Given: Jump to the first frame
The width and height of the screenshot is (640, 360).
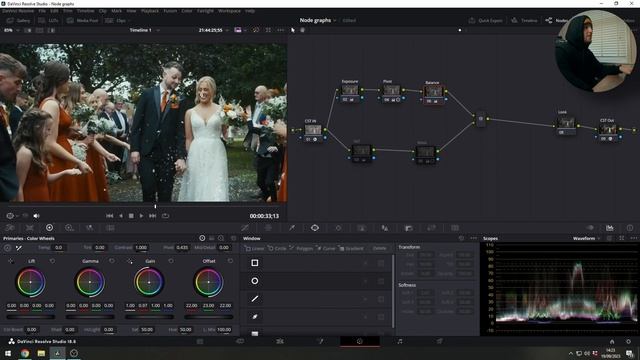Looking at the screenshot, I should (x=109, y=216).
